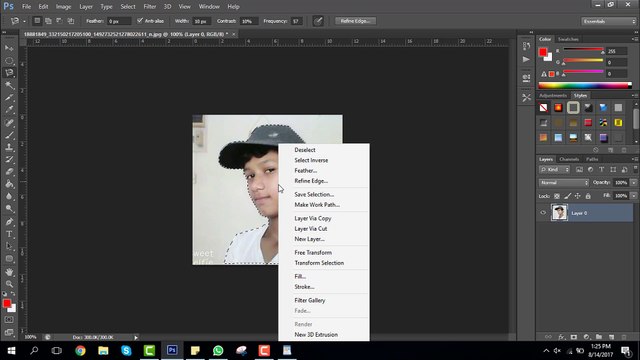Viewport: 640px width, 360px height.
Task: Select the Crop tool
Action: pyautogui.click(x=9, y=98)
